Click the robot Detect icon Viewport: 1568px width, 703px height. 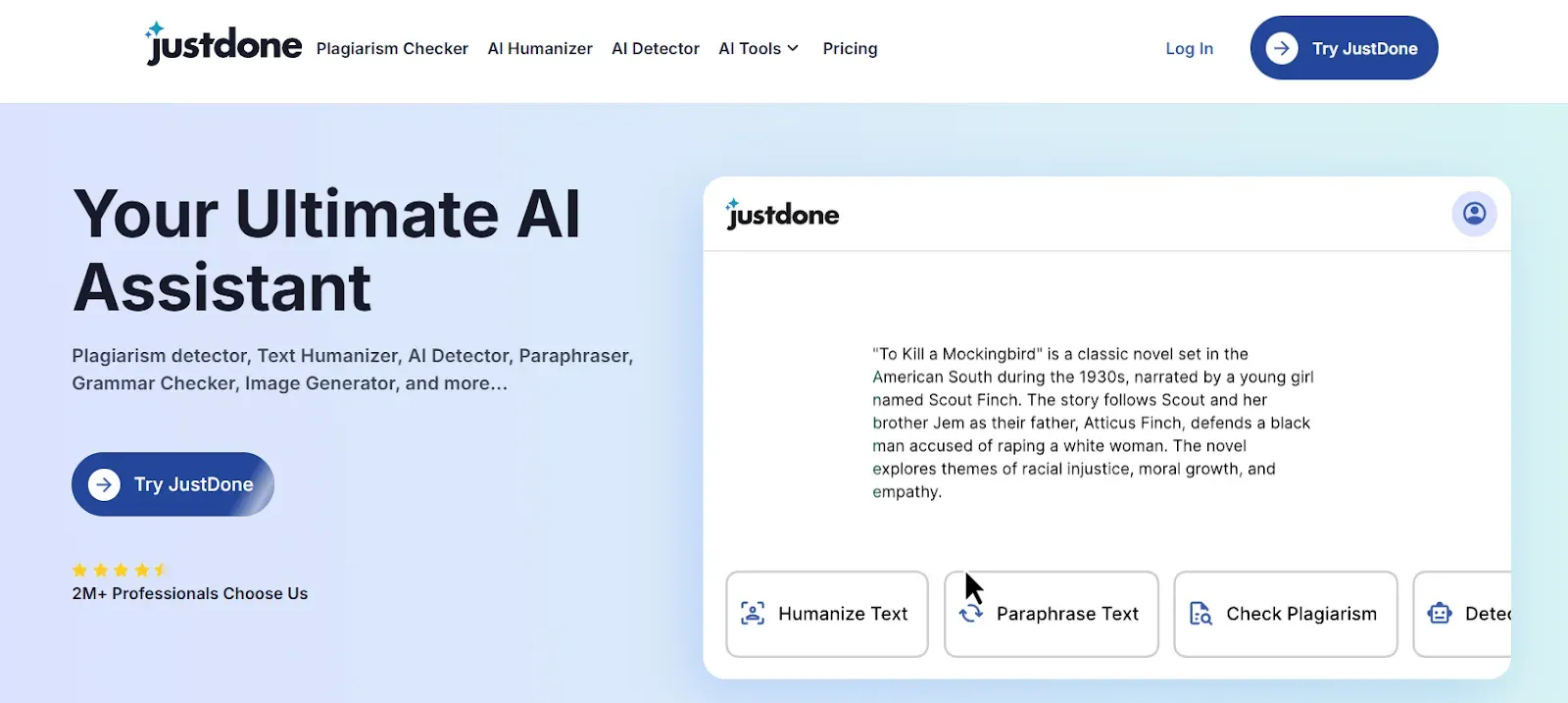(x=1440, y=614)
